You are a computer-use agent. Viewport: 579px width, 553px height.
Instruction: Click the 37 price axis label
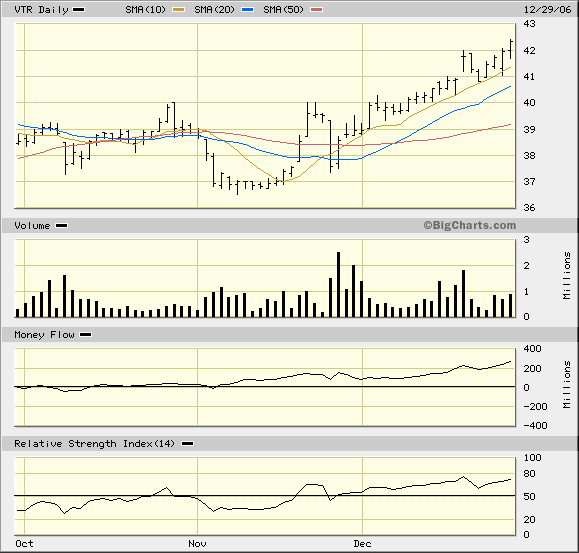[x=529, y=182]
